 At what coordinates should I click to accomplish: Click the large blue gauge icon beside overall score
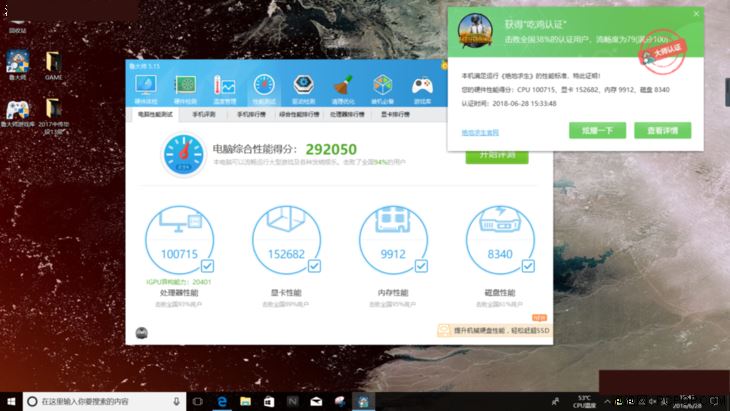[x=184, y=155]
